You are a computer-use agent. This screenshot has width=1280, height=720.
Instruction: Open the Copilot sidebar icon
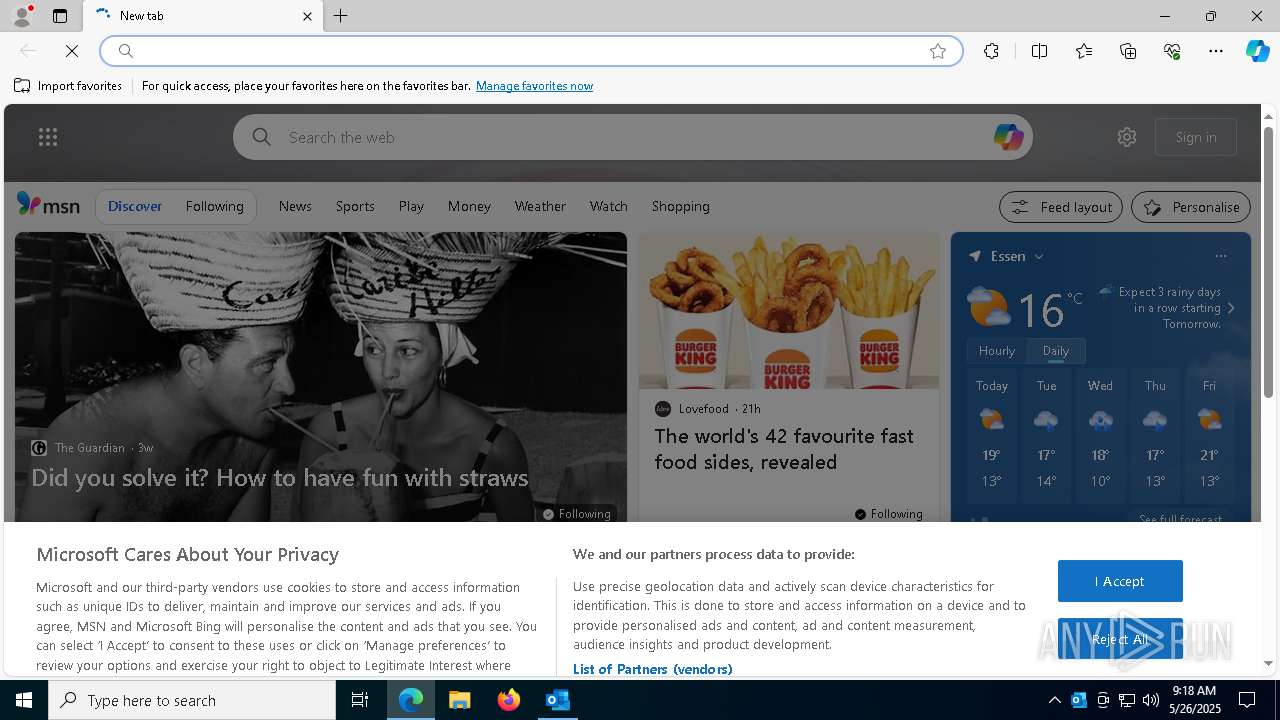[1257, 51]
